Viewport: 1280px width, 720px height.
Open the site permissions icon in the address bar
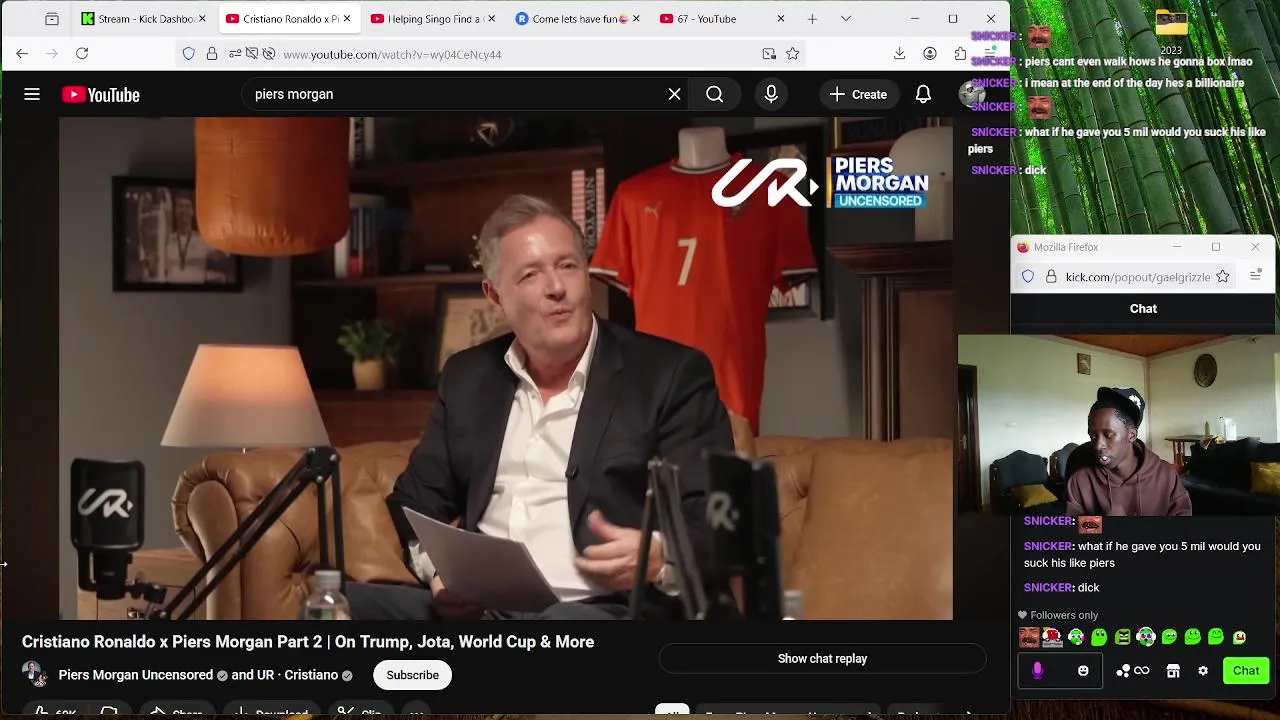tap(235, 54)
